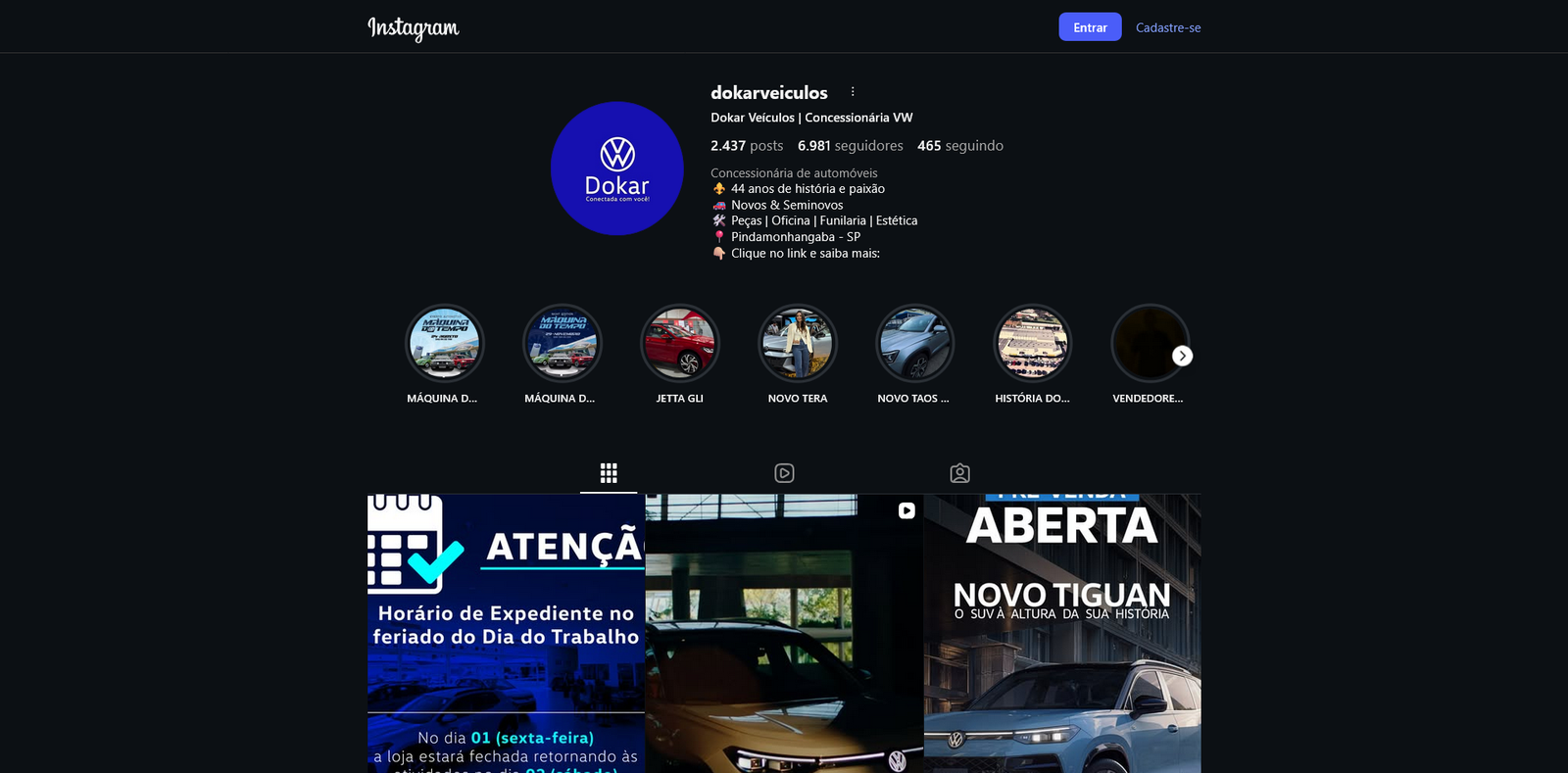Screen dimensions: 1568x773
Task: Open the NOVO TERA highlight
Action: (798, 344)
